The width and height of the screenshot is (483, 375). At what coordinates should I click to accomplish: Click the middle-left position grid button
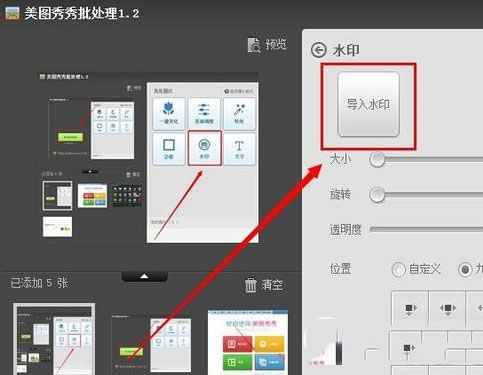coord(410,348)
